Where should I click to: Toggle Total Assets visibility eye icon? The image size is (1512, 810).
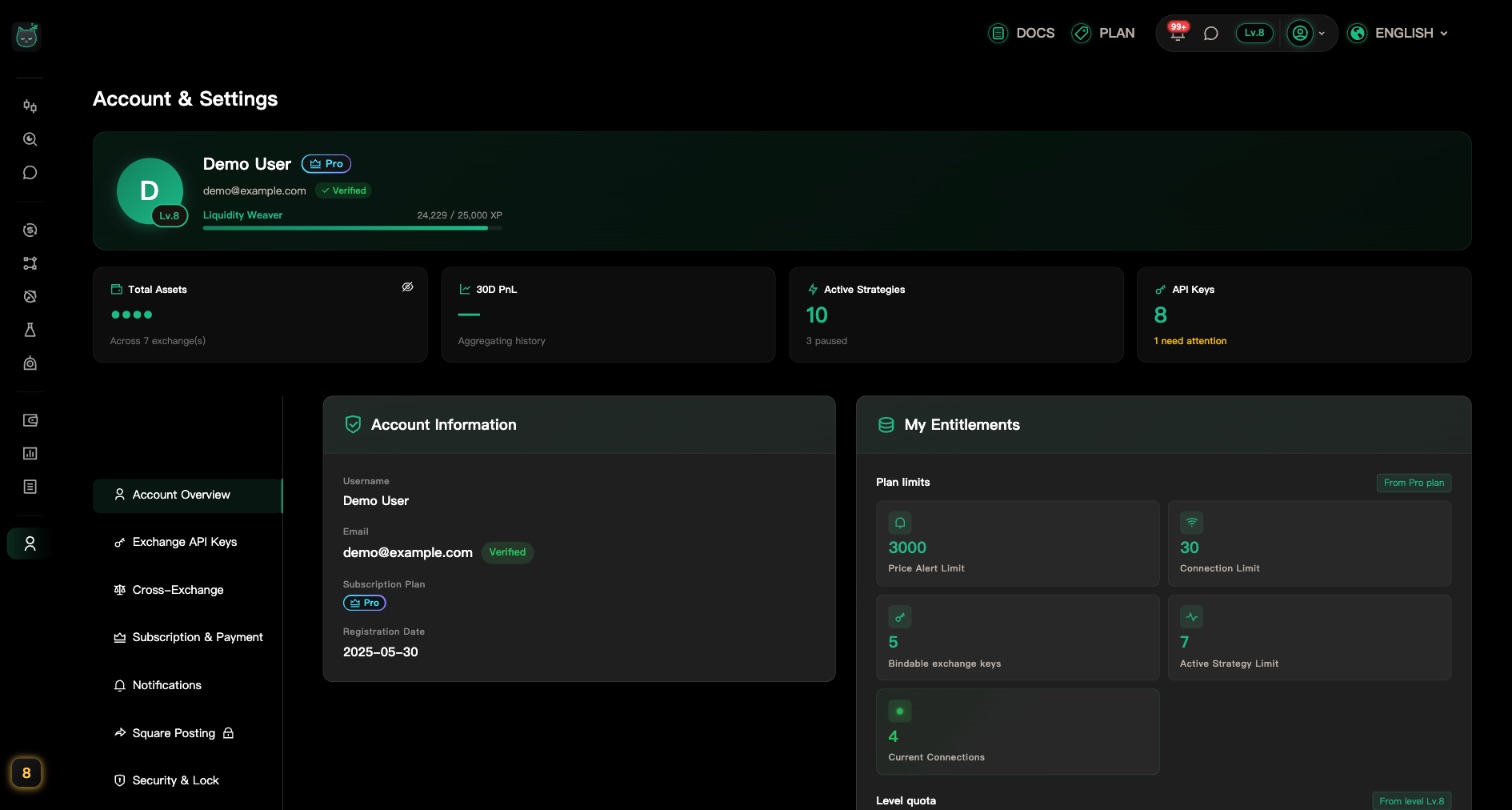pyautogui.click(x=408, y=287)
